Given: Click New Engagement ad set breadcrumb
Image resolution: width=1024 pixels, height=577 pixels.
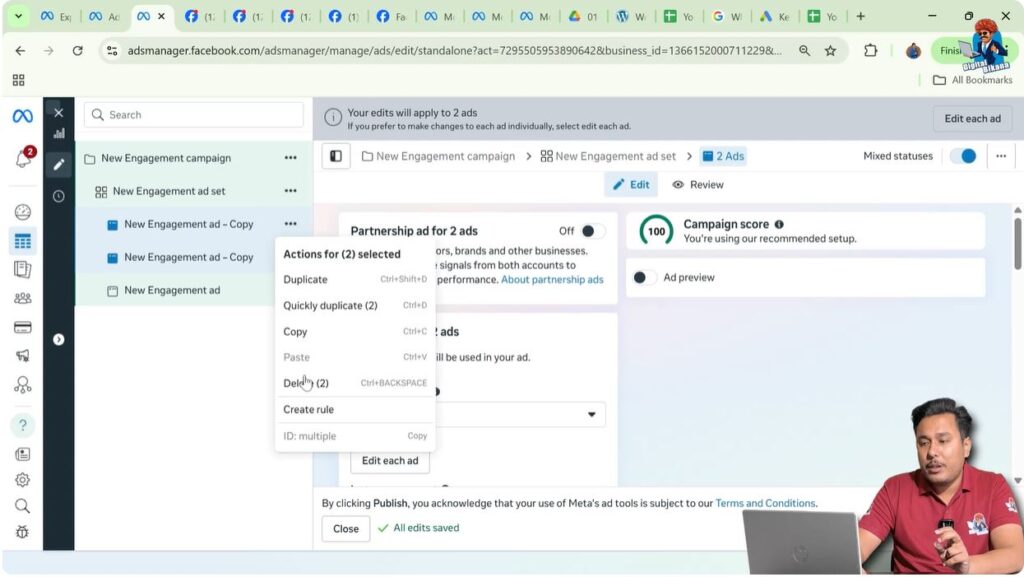Looking at the screenshot, I should pyautogui.click(x=608, y=156).
